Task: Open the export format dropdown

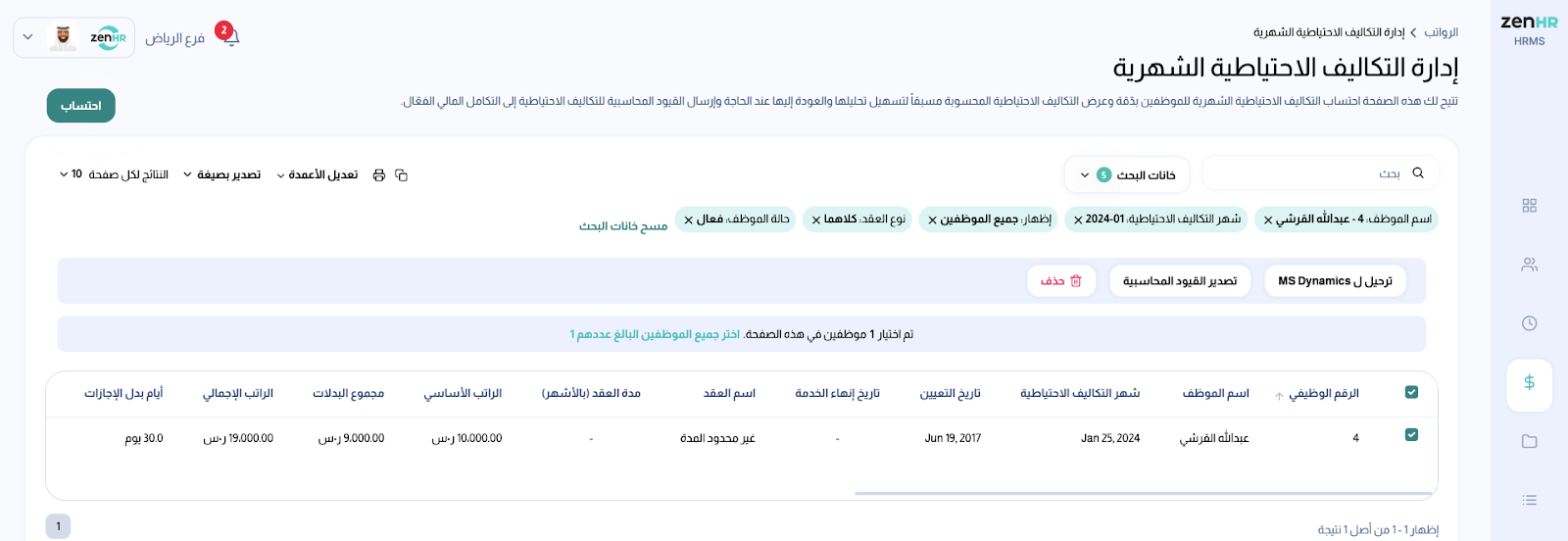Action: pyautogui.click(x=222, y=174)
